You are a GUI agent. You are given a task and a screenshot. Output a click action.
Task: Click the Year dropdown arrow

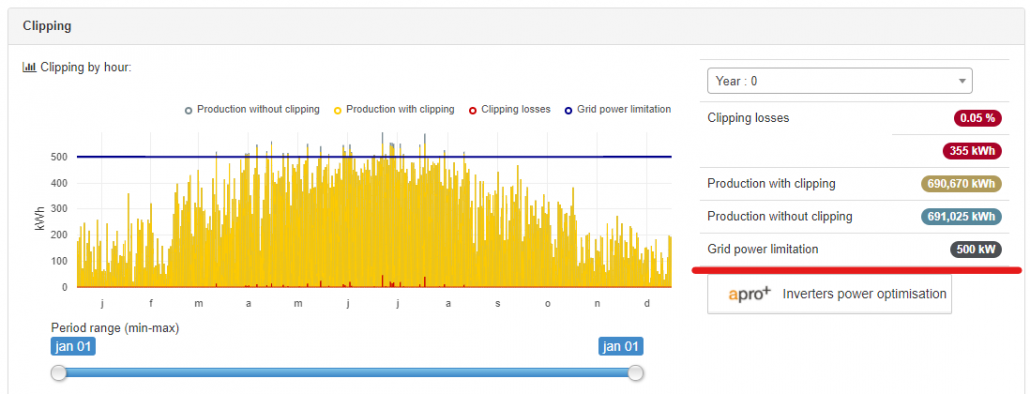[x=962, y=81]
